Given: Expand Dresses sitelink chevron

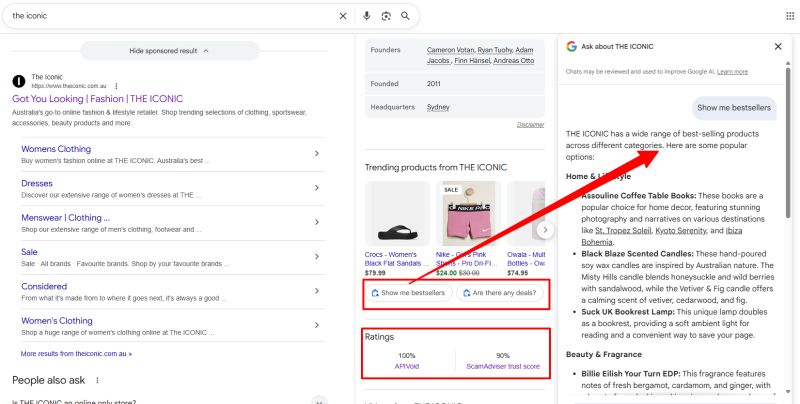Looking at the screenshot, I should click(316, 188).
